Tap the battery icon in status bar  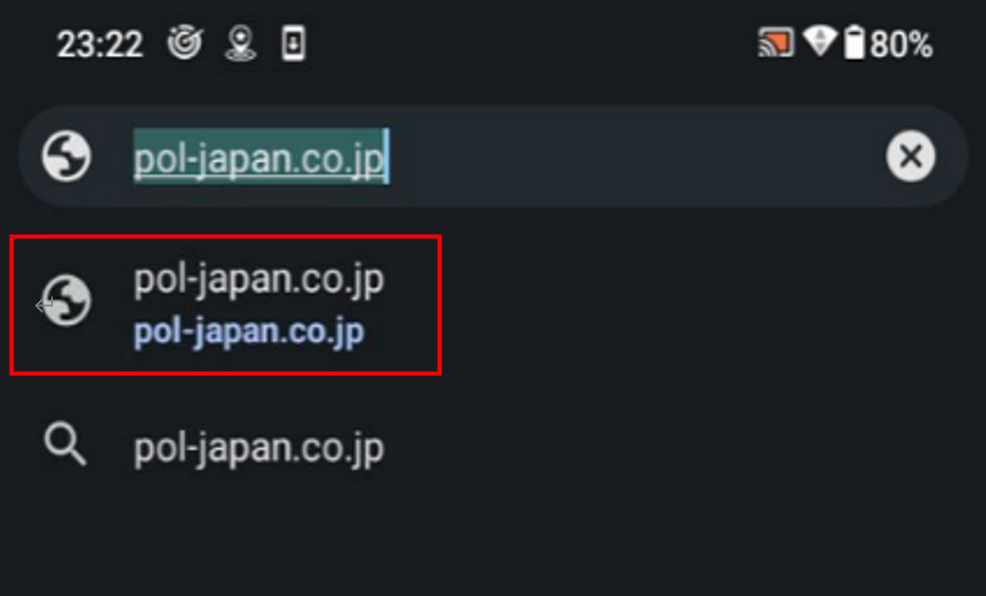[x=854, y=43]
